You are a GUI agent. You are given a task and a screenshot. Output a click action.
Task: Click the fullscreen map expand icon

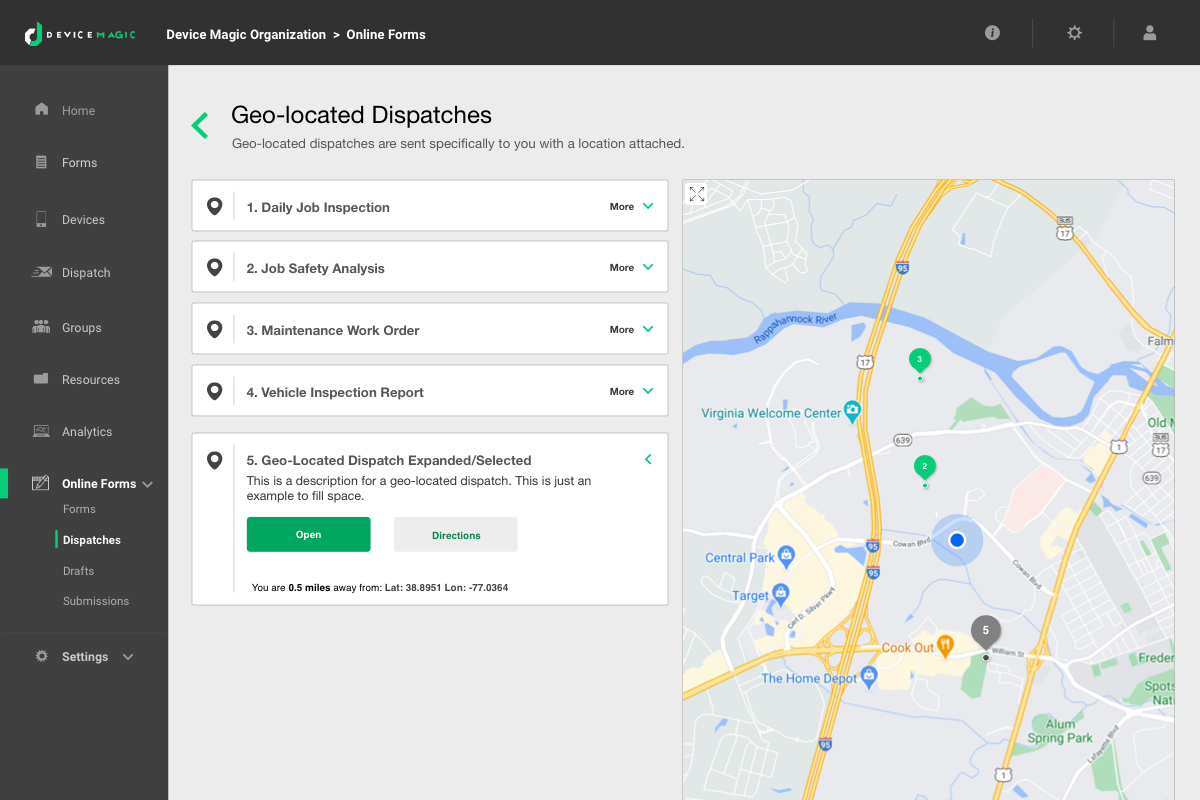click(697, 194)
